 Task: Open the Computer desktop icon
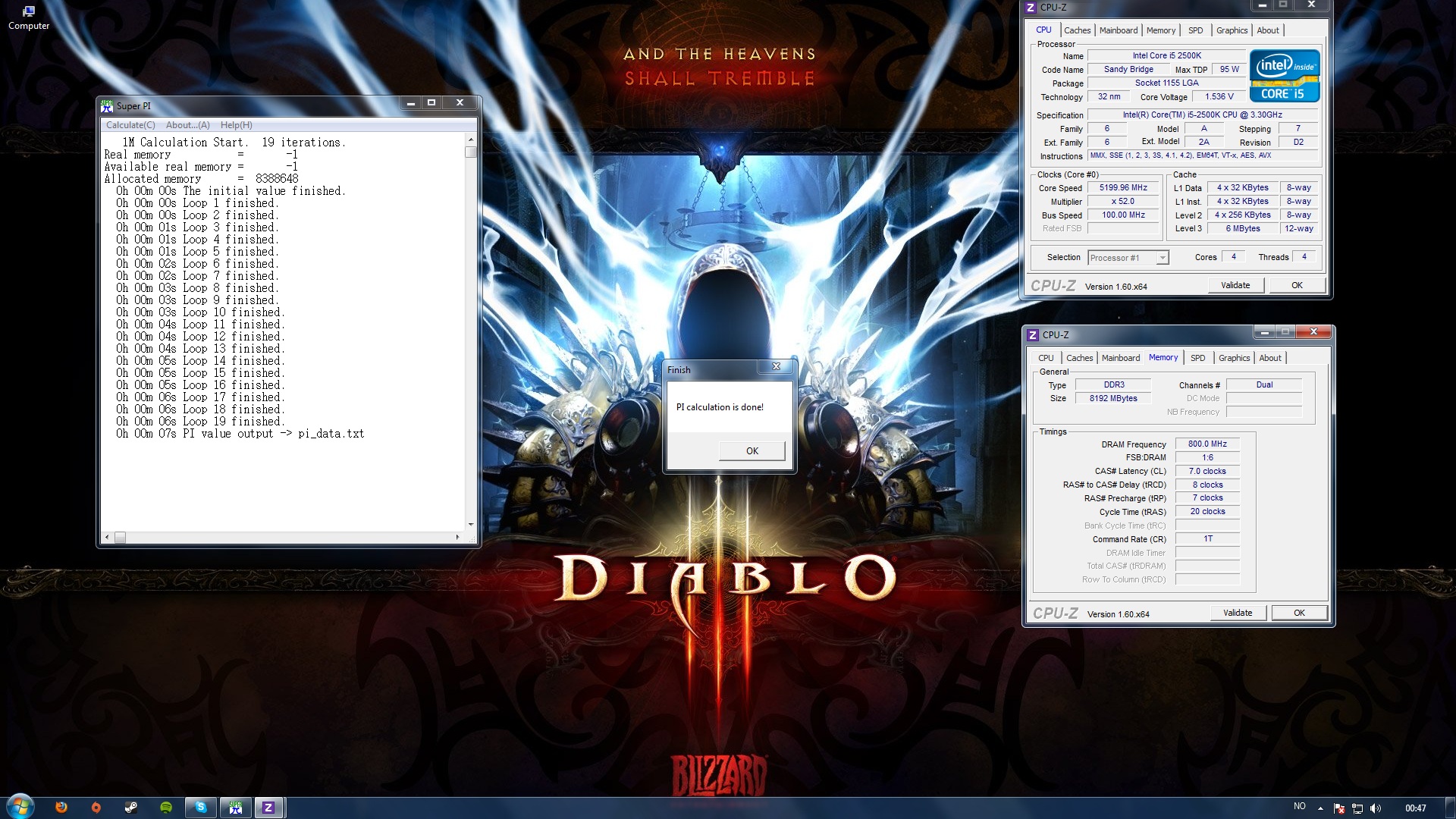pyautogui.click(x=29, y=17)
